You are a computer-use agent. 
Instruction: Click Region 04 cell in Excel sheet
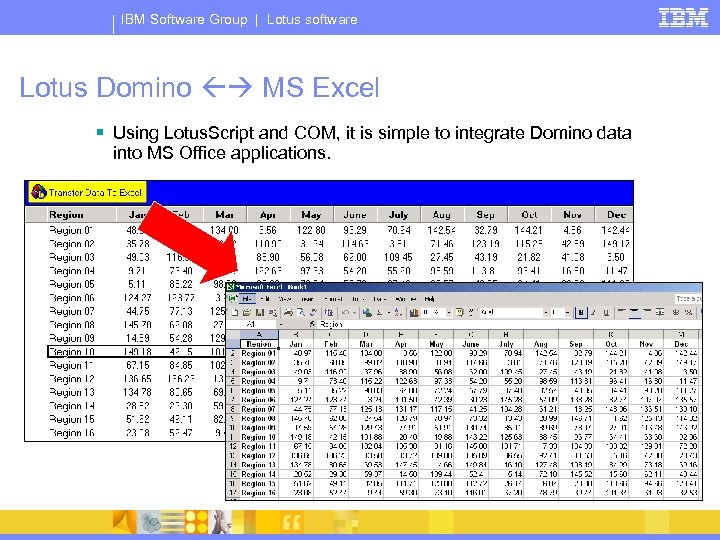[259, 381]
